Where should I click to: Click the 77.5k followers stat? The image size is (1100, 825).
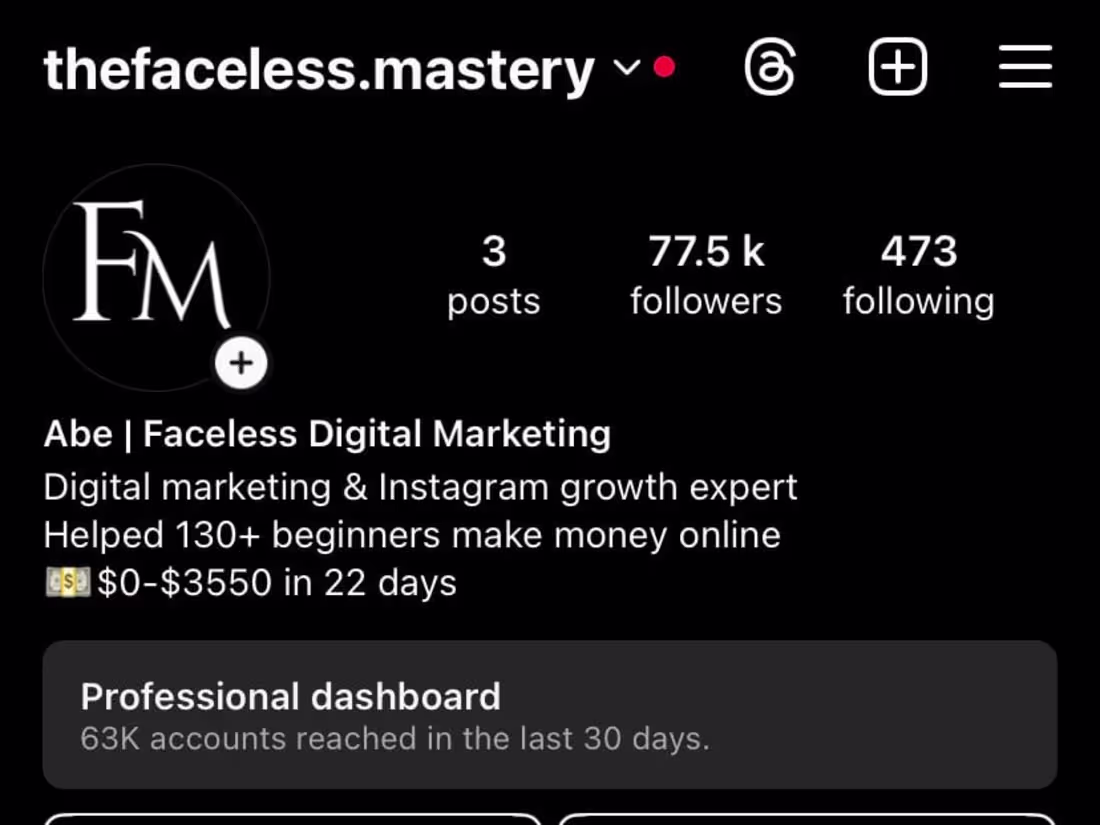706,274
